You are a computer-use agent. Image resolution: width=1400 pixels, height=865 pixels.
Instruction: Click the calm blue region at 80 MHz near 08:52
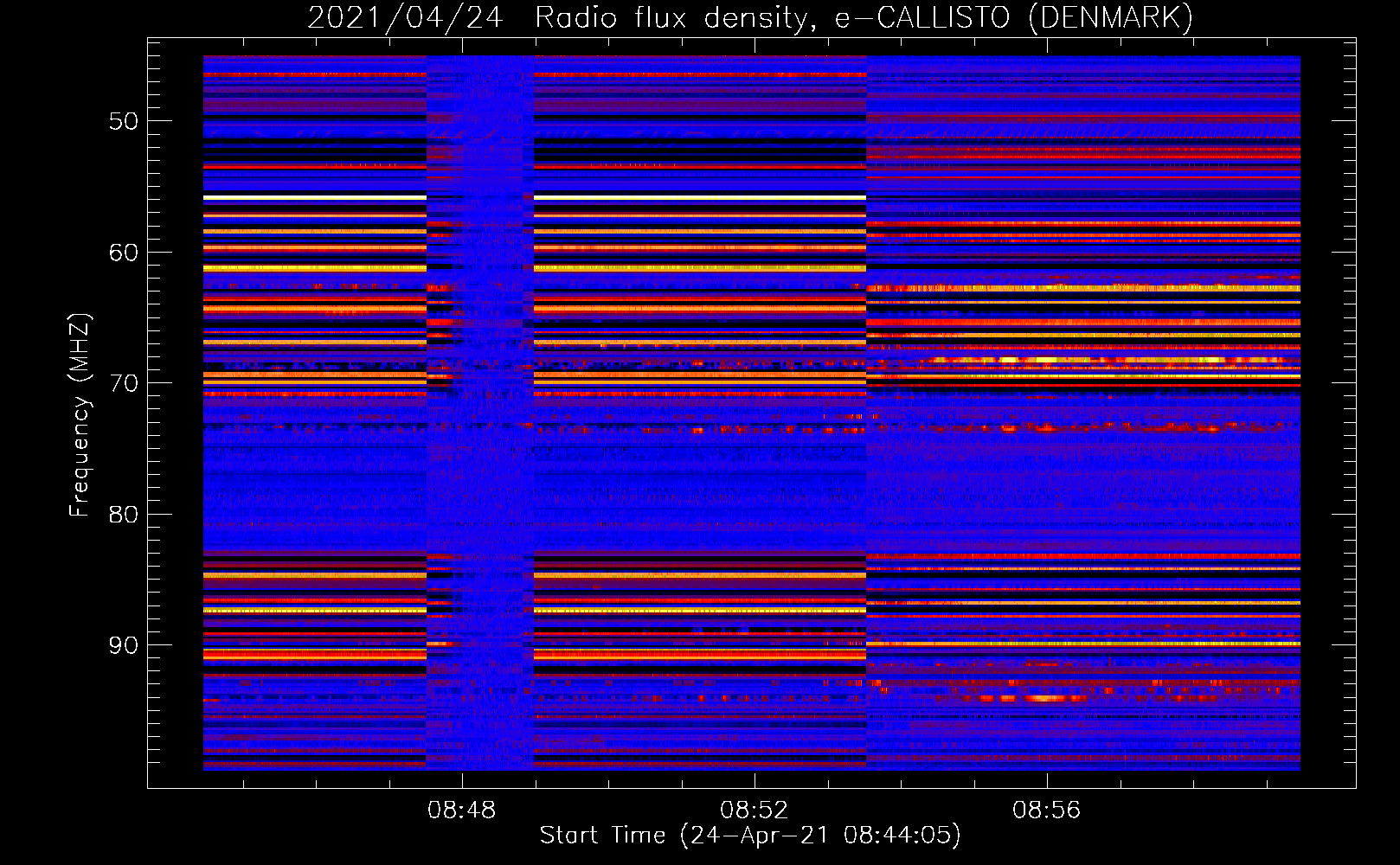(755, 514)
